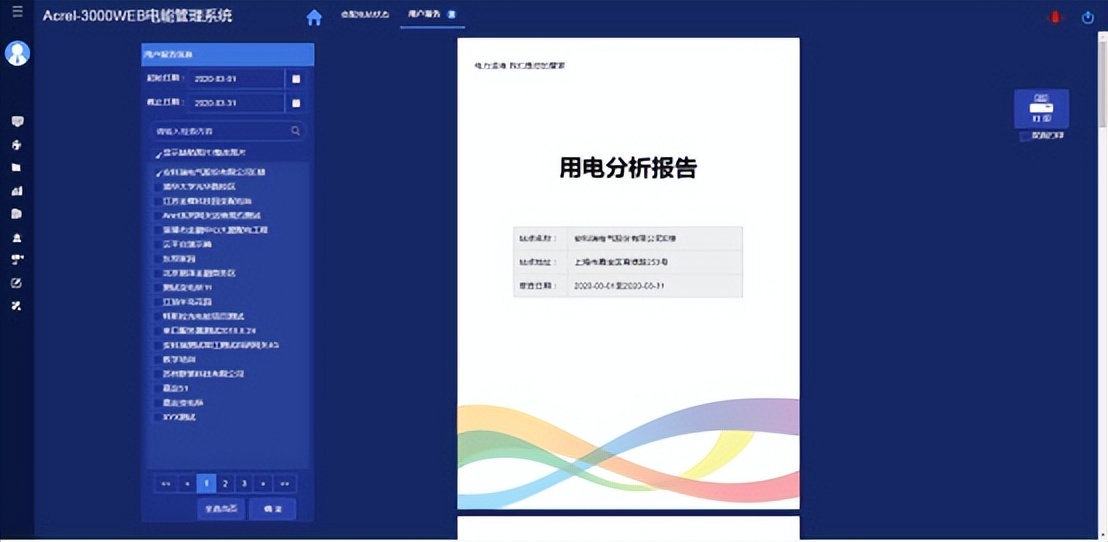Check the XYX测试 item checkbox
The height and width of the screenshot is (542, 1108).
[x=156, y=417]
